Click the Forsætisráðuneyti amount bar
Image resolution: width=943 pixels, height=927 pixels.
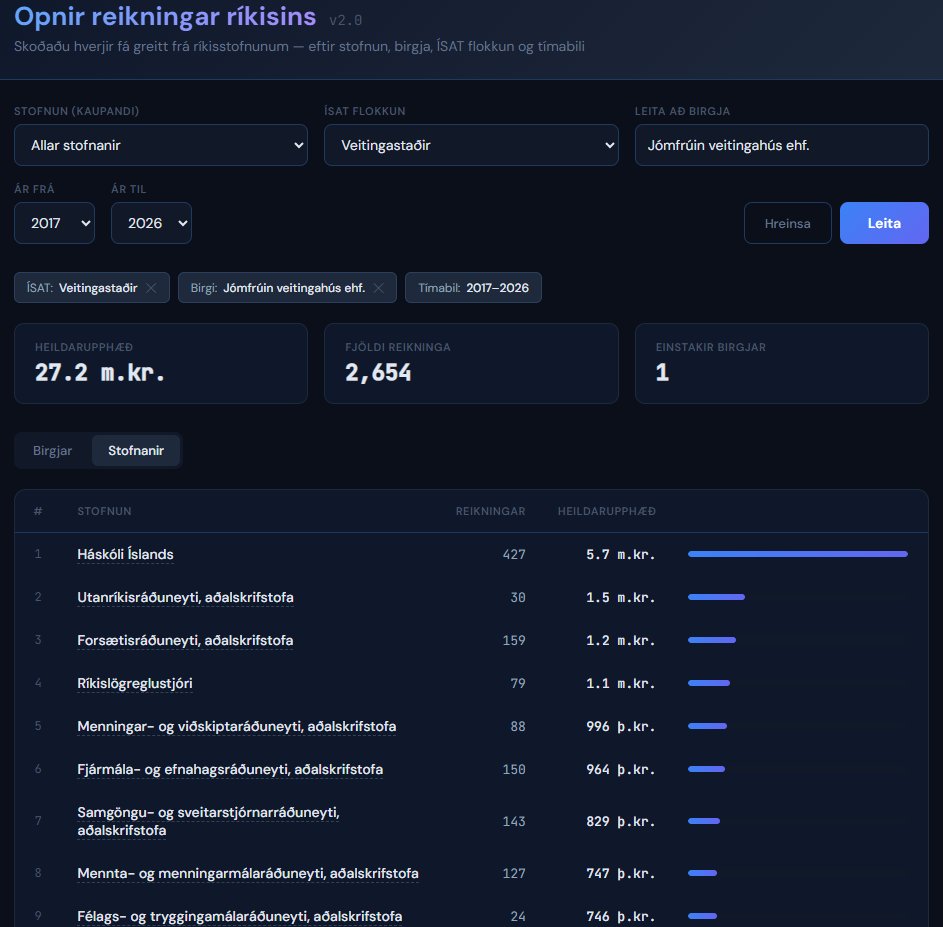coord(711,640)
